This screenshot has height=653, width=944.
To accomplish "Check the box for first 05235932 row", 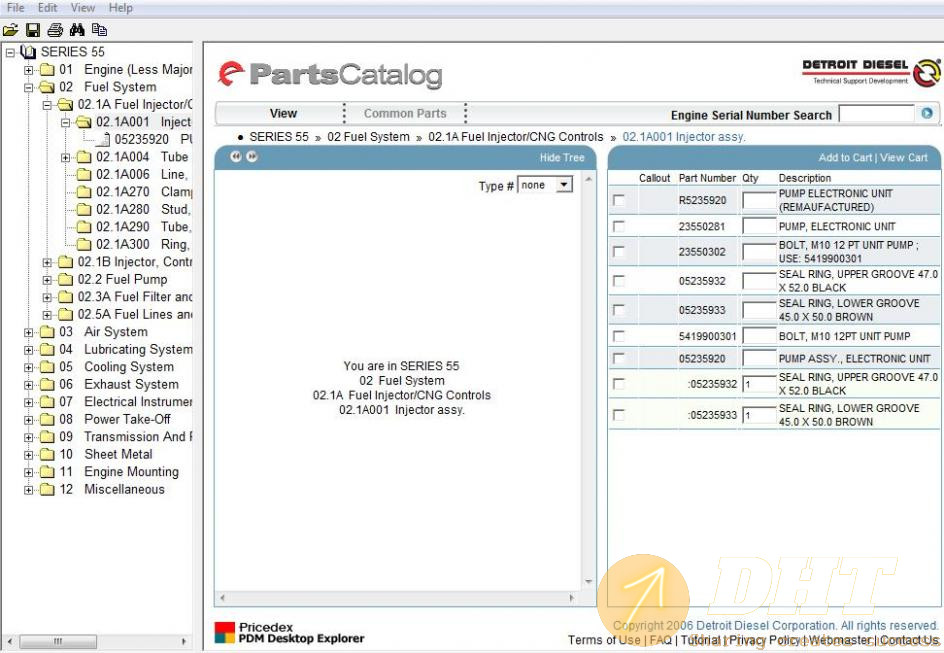I will (618, 280).
